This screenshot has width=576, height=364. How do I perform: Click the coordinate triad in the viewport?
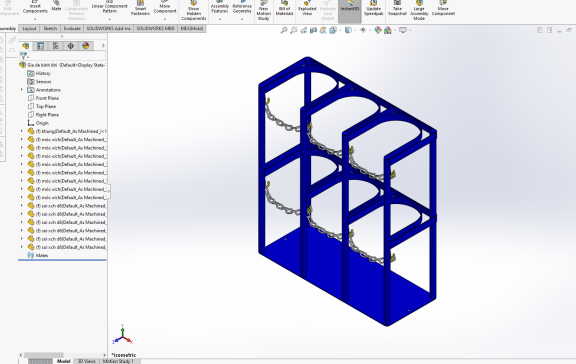(x=122, y=335)
